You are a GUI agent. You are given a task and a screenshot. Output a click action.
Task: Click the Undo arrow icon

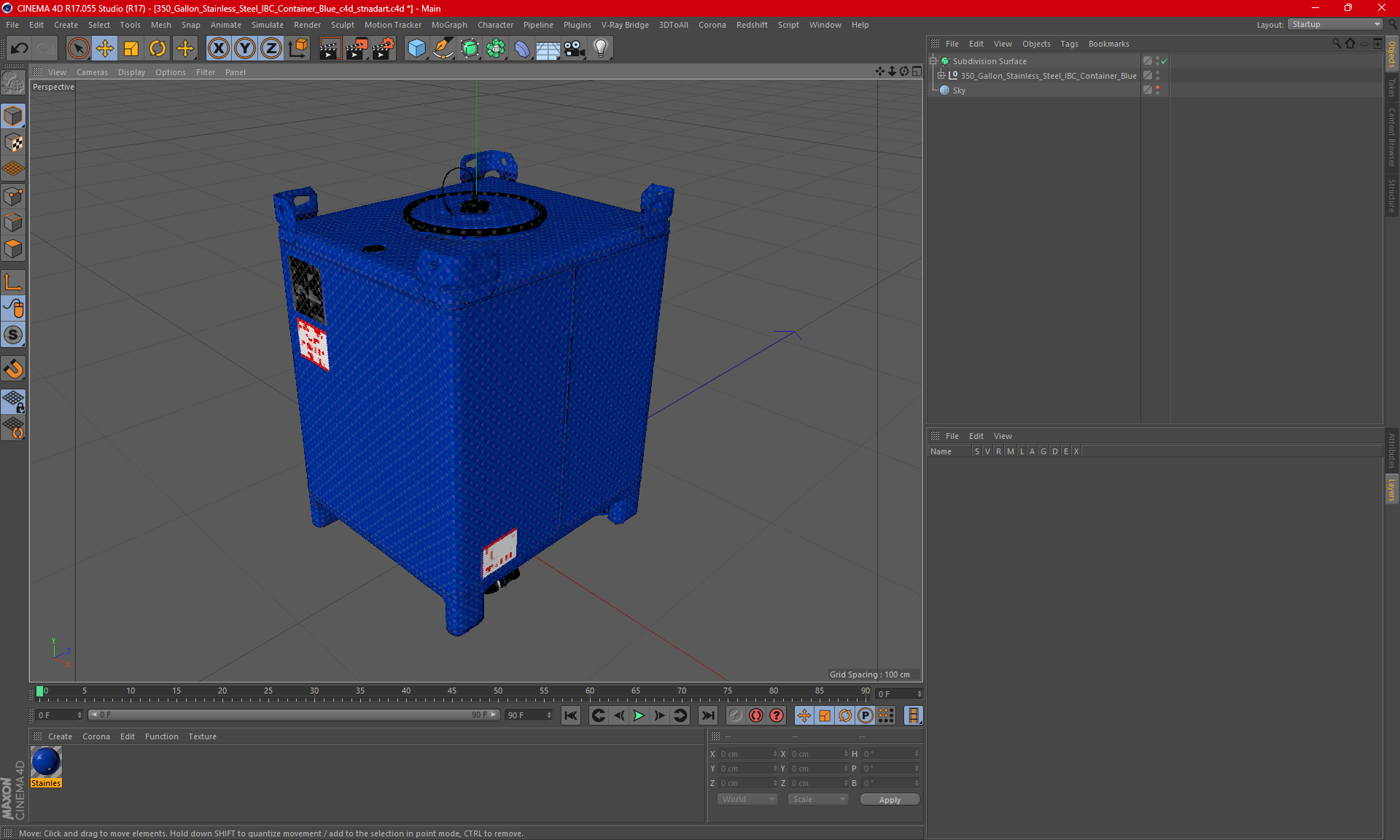20,48
